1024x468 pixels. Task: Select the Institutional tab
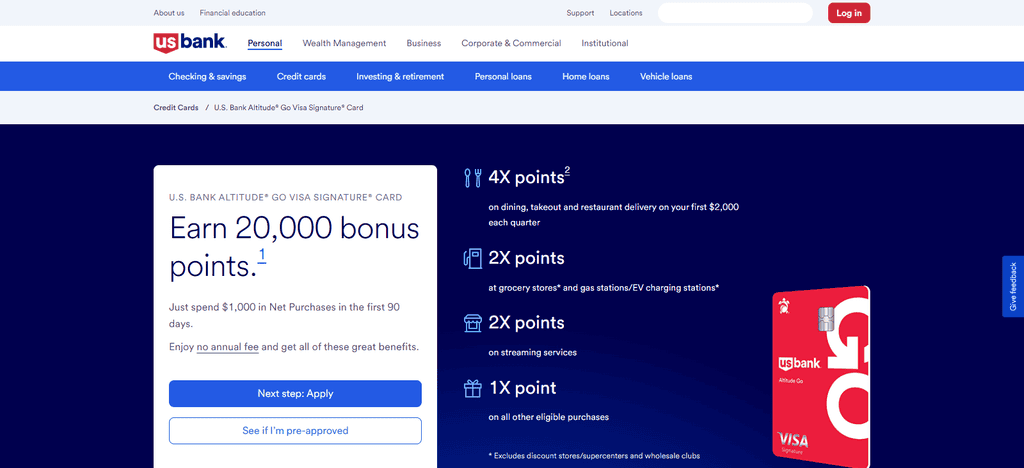coord(605,43)
